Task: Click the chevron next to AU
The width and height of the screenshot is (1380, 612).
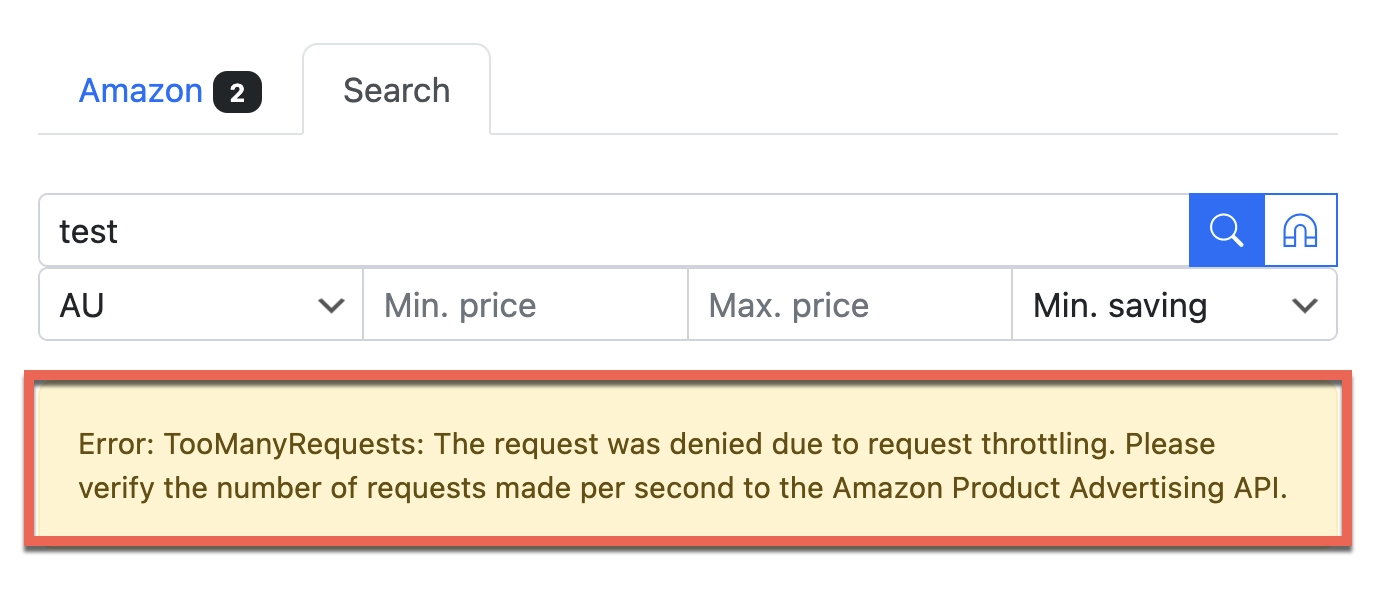Action: click(332, 305)
